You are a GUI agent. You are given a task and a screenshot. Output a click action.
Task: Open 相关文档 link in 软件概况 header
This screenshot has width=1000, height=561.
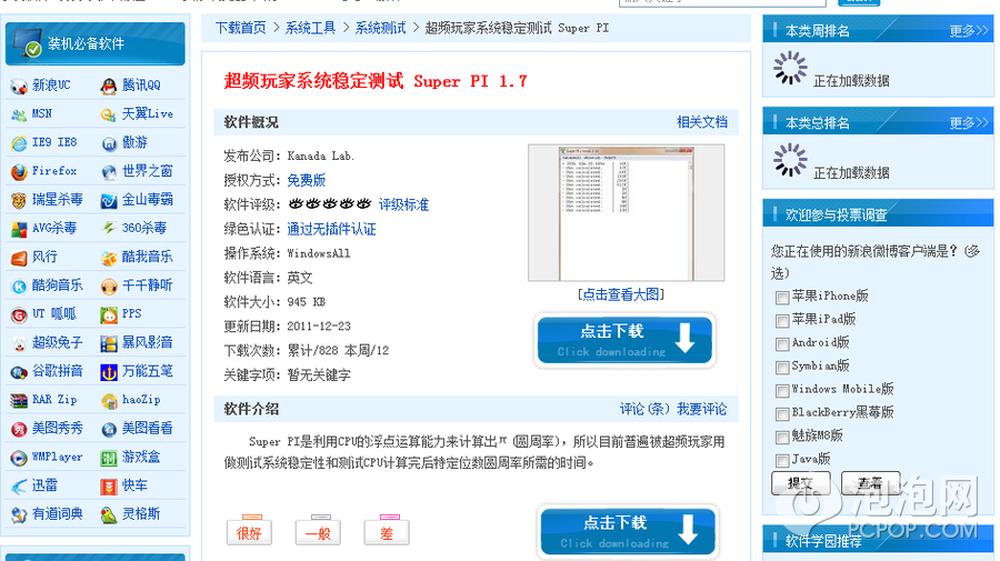(x=702, y=122)
